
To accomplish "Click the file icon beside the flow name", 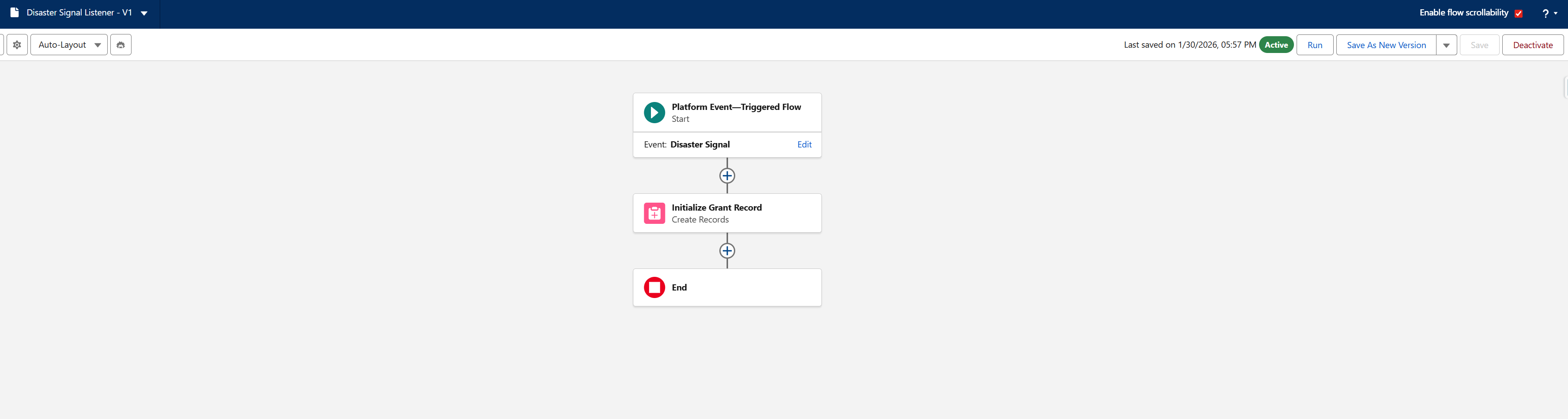I will click(15, 12).
